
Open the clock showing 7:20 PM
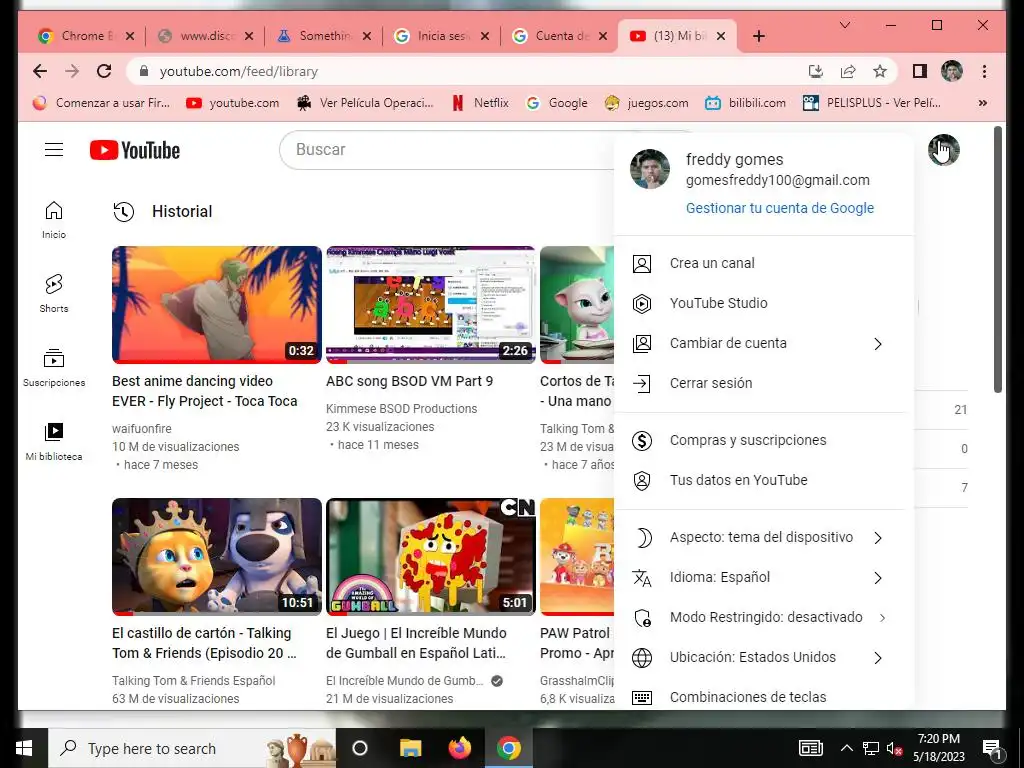pos(938,748)
